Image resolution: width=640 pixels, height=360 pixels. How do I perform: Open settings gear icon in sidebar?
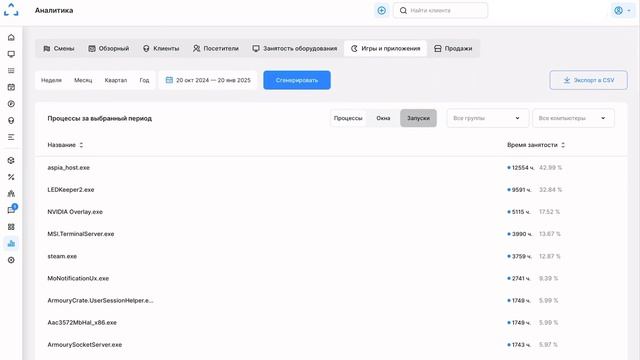pos(11,260)
